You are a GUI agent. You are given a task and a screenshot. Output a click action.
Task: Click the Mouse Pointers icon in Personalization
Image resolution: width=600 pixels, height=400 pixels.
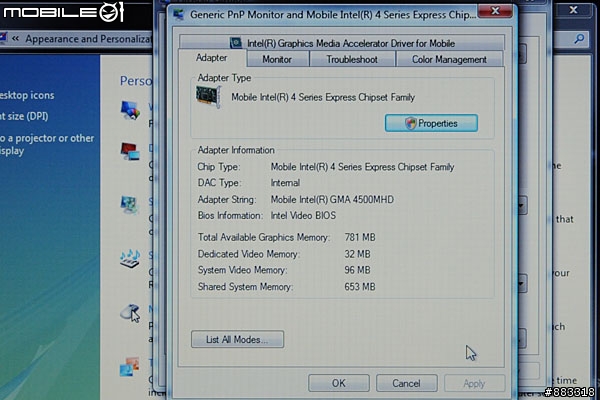(x=130, y=313)
